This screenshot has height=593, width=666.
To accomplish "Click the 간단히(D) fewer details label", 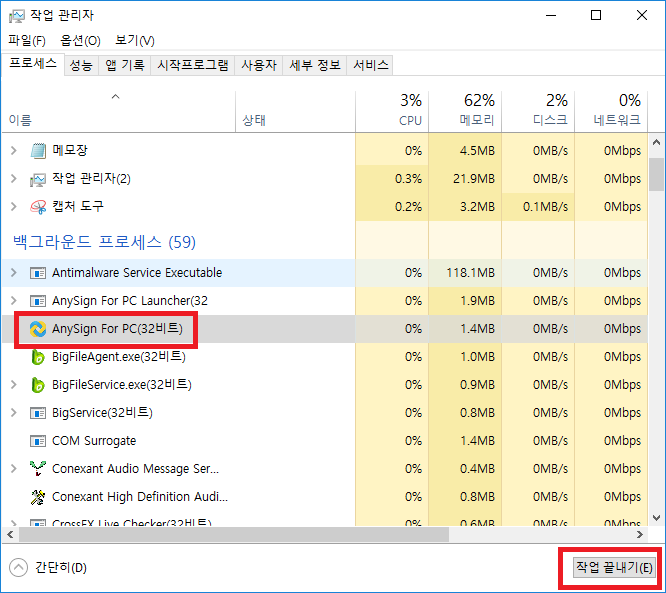I will pos(61,568).
